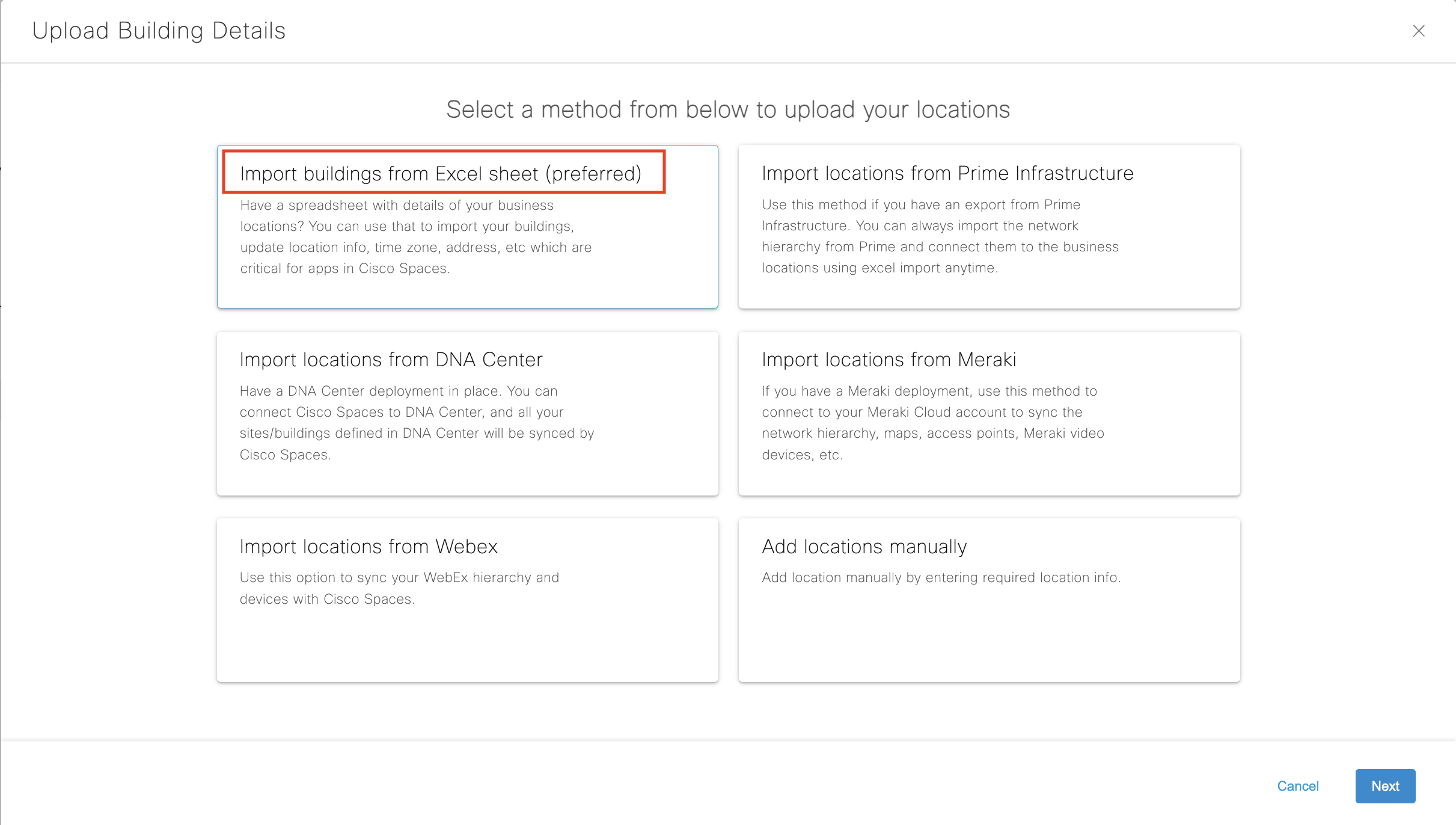
Task: Click empty area inside Add locations manually card
Action: click(x=988, y=637)
